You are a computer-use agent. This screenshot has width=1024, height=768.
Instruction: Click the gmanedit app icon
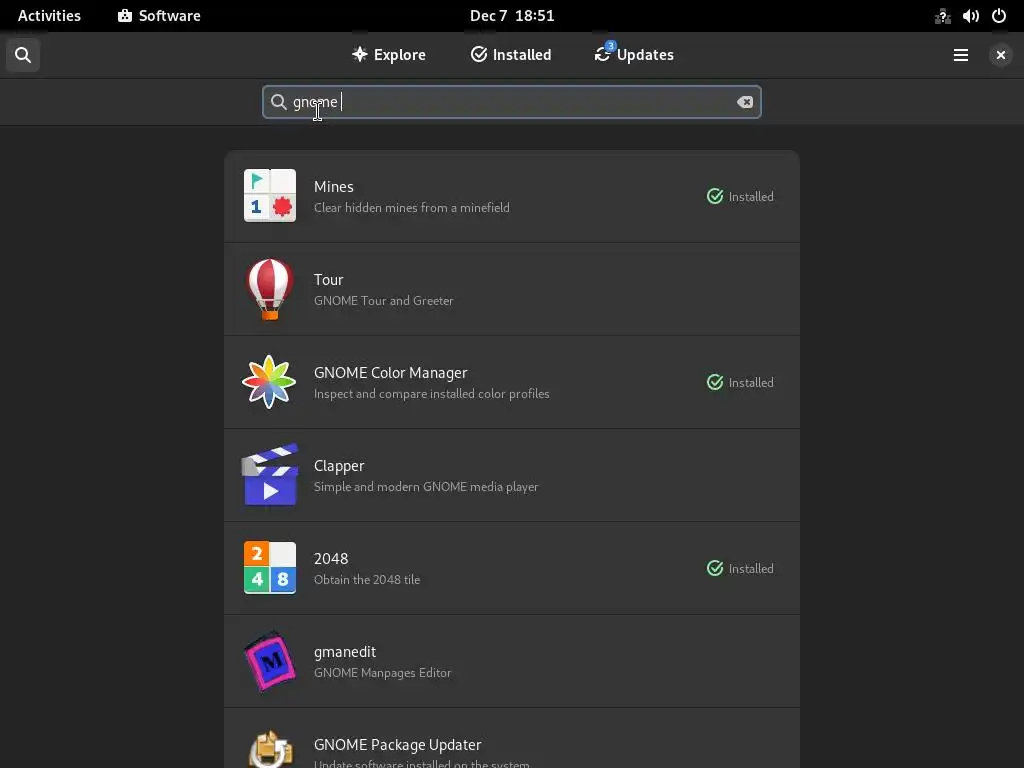(270, 661)
